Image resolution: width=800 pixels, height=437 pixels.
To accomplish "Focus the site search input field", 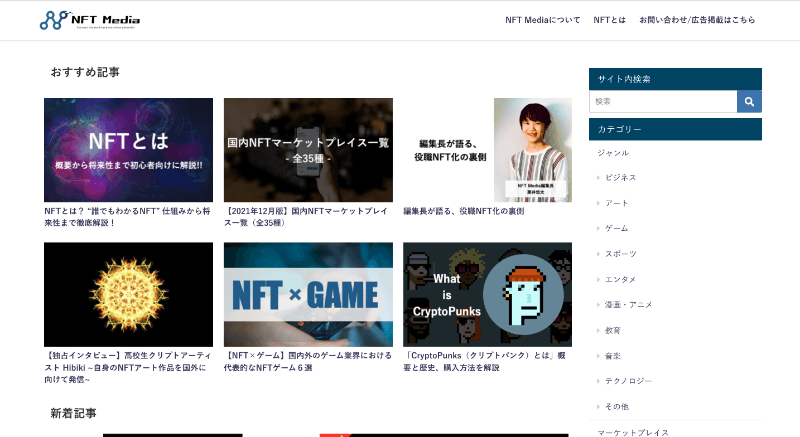I will pos(663,101).
